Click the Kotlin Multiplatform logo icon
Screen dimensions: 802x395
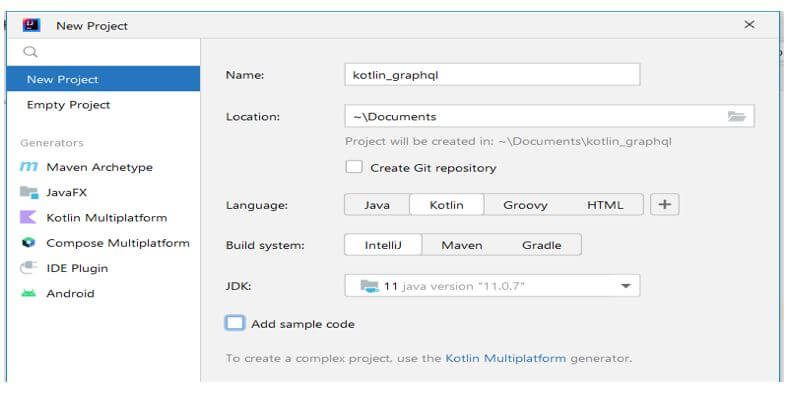pos(28,217)
